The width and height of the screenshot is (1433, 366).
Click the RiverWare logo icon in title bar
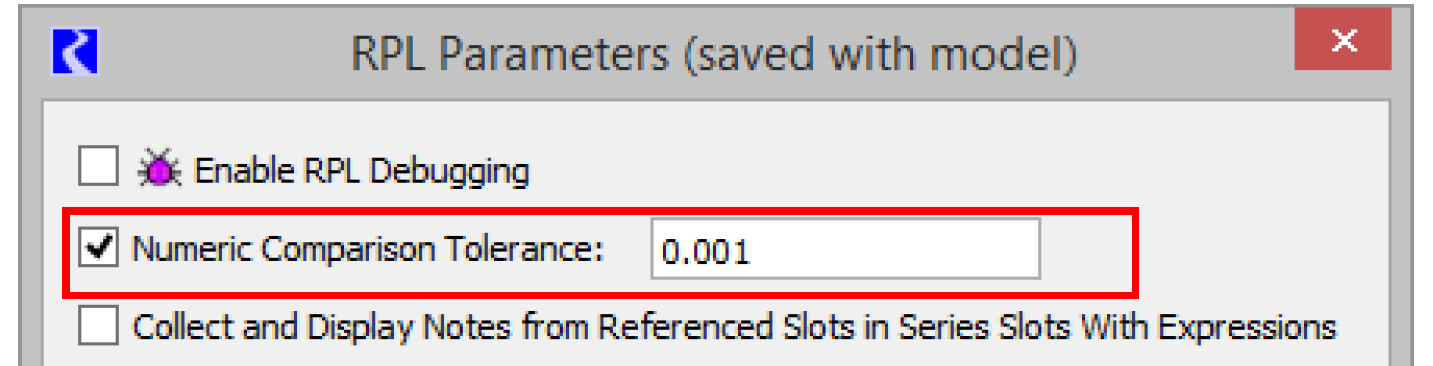click(74, 53)
